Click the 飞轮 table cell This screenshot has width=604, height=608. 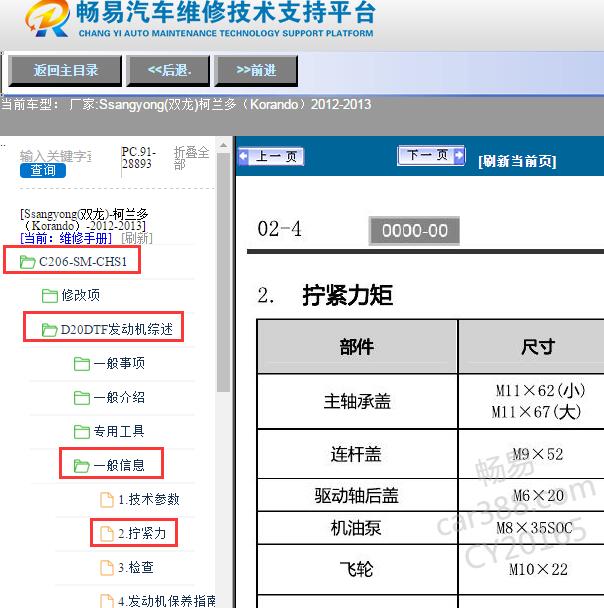point(356,569)
